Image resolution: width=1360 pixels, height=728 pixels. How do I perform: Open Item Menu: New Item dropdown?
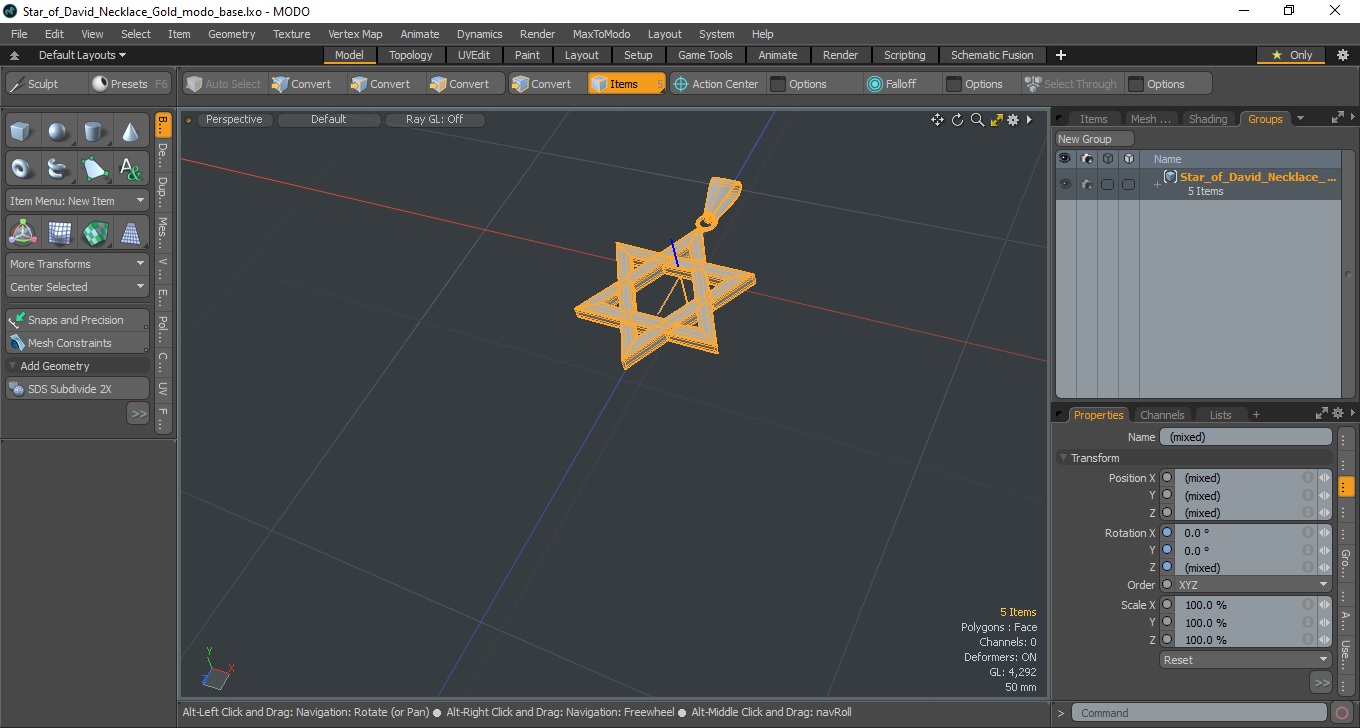coord(77,201)
